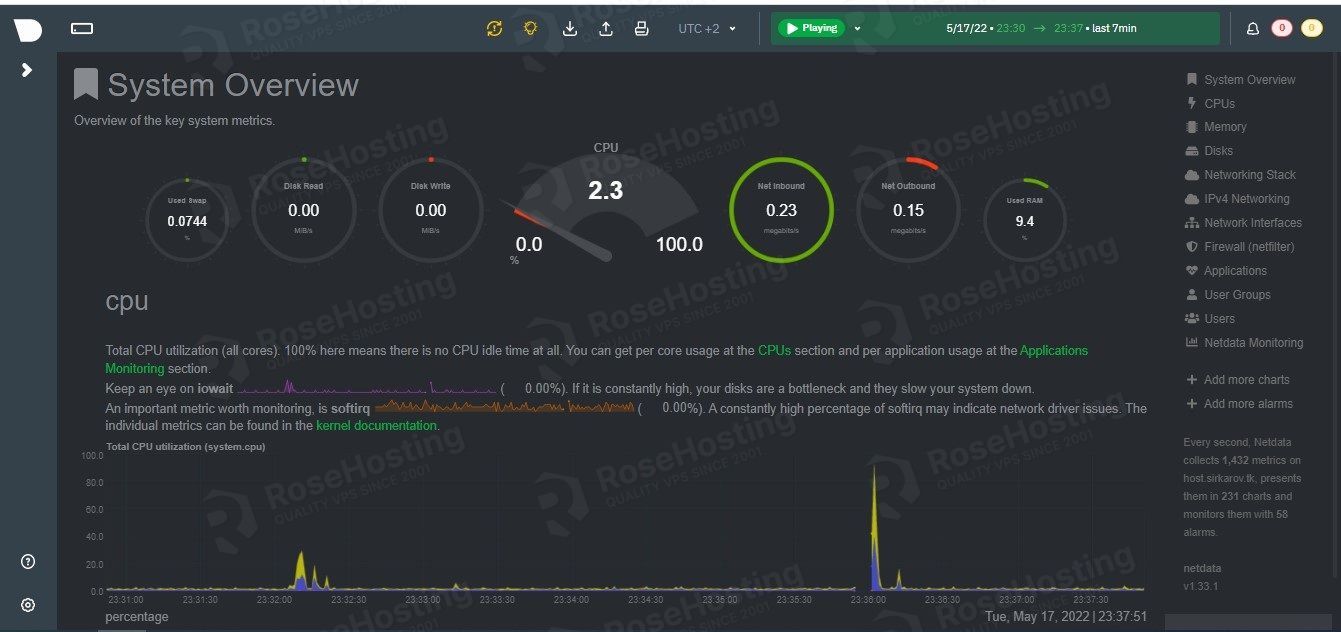Image resolution: width=1341 pixels, height=632 pixels.
Task: Click the lightbulb highlight icon
Action: [530, 29]
